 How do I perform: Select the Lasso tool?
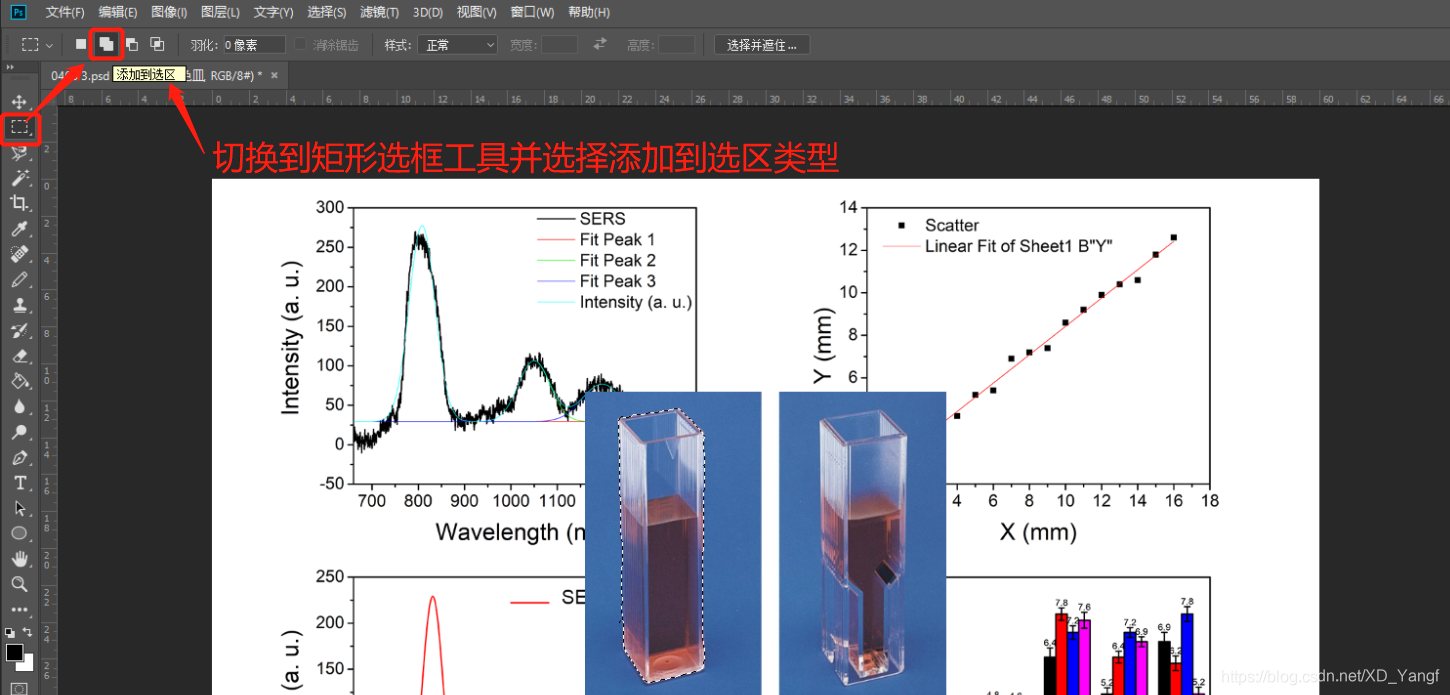[19, 152]
